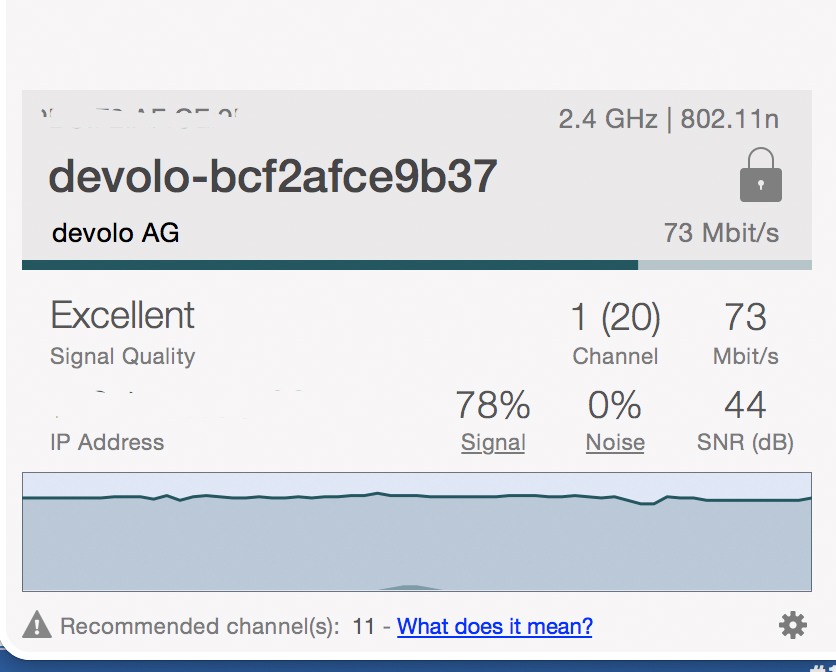Click the warning triangle icon

click(37, 625)
